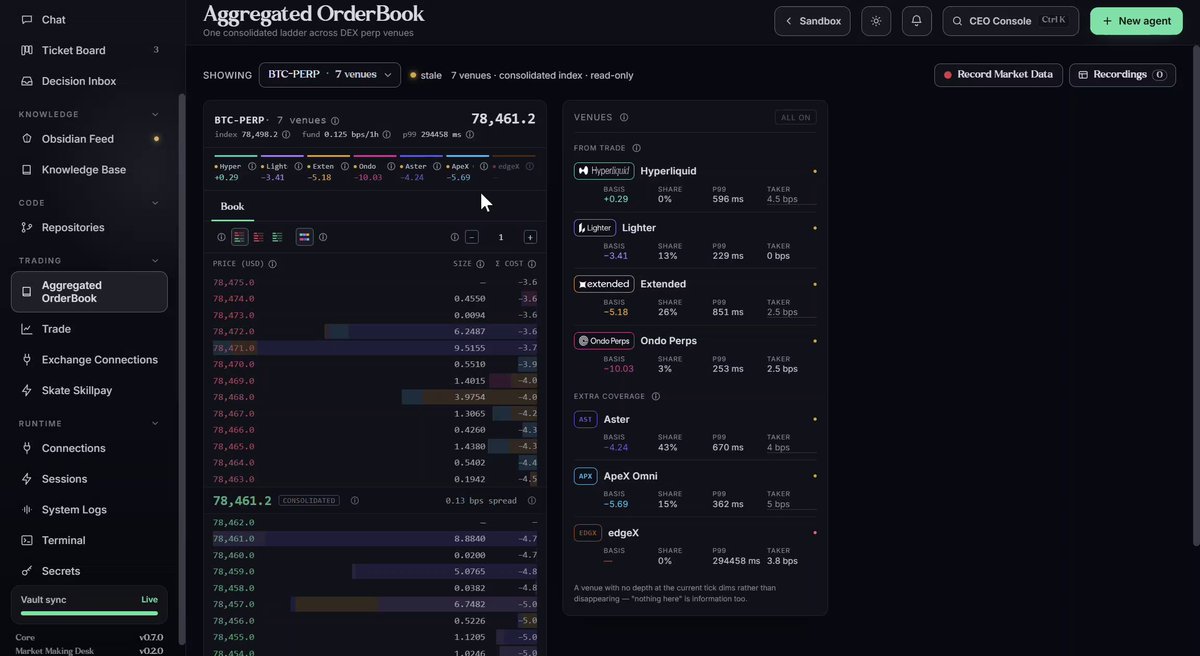Decrease tick grouping with minus button
1200x656 pixels.
[472, 237]
